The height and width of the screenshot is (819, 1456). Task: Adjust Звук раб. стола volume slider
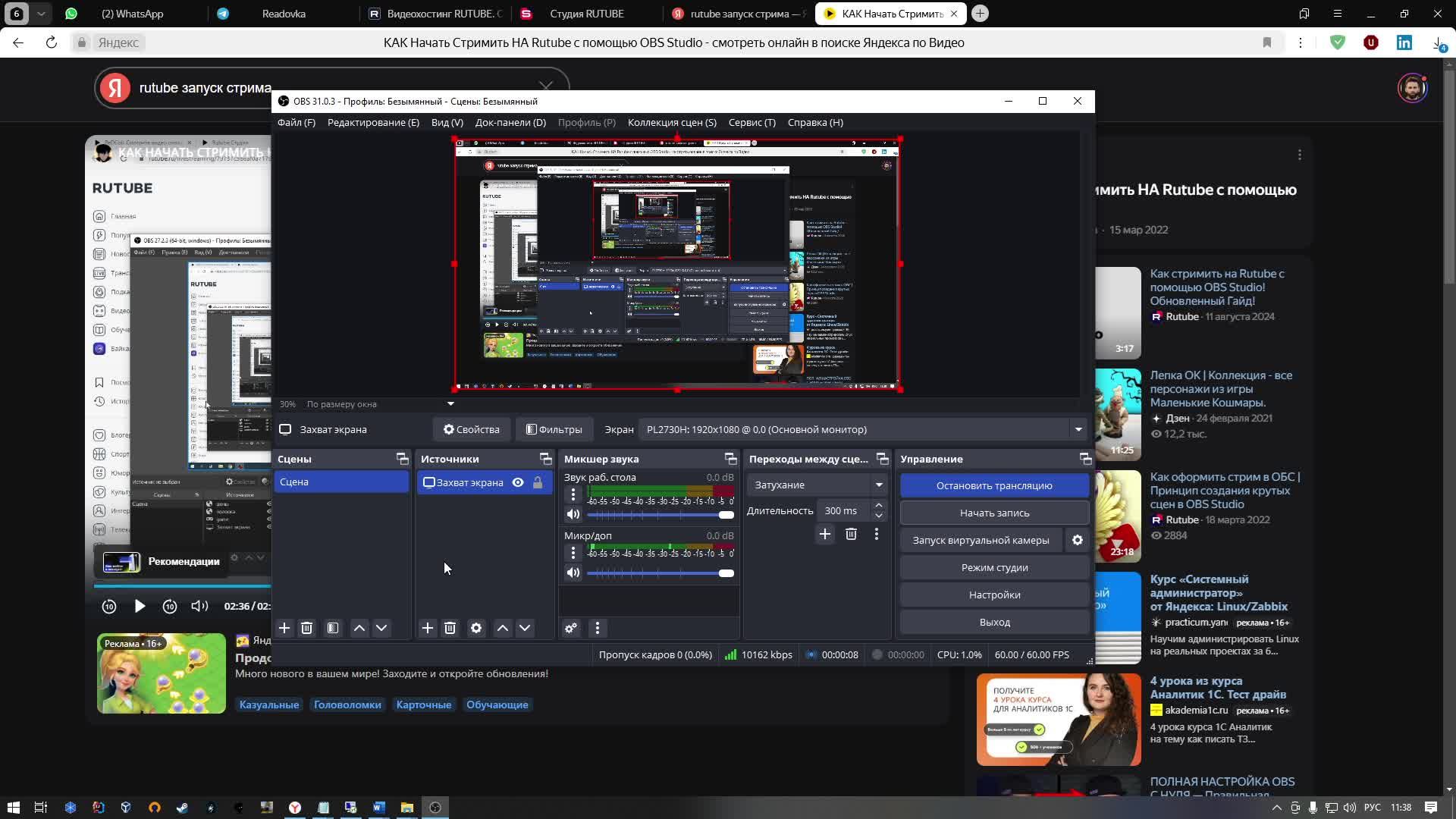point(661,515)
